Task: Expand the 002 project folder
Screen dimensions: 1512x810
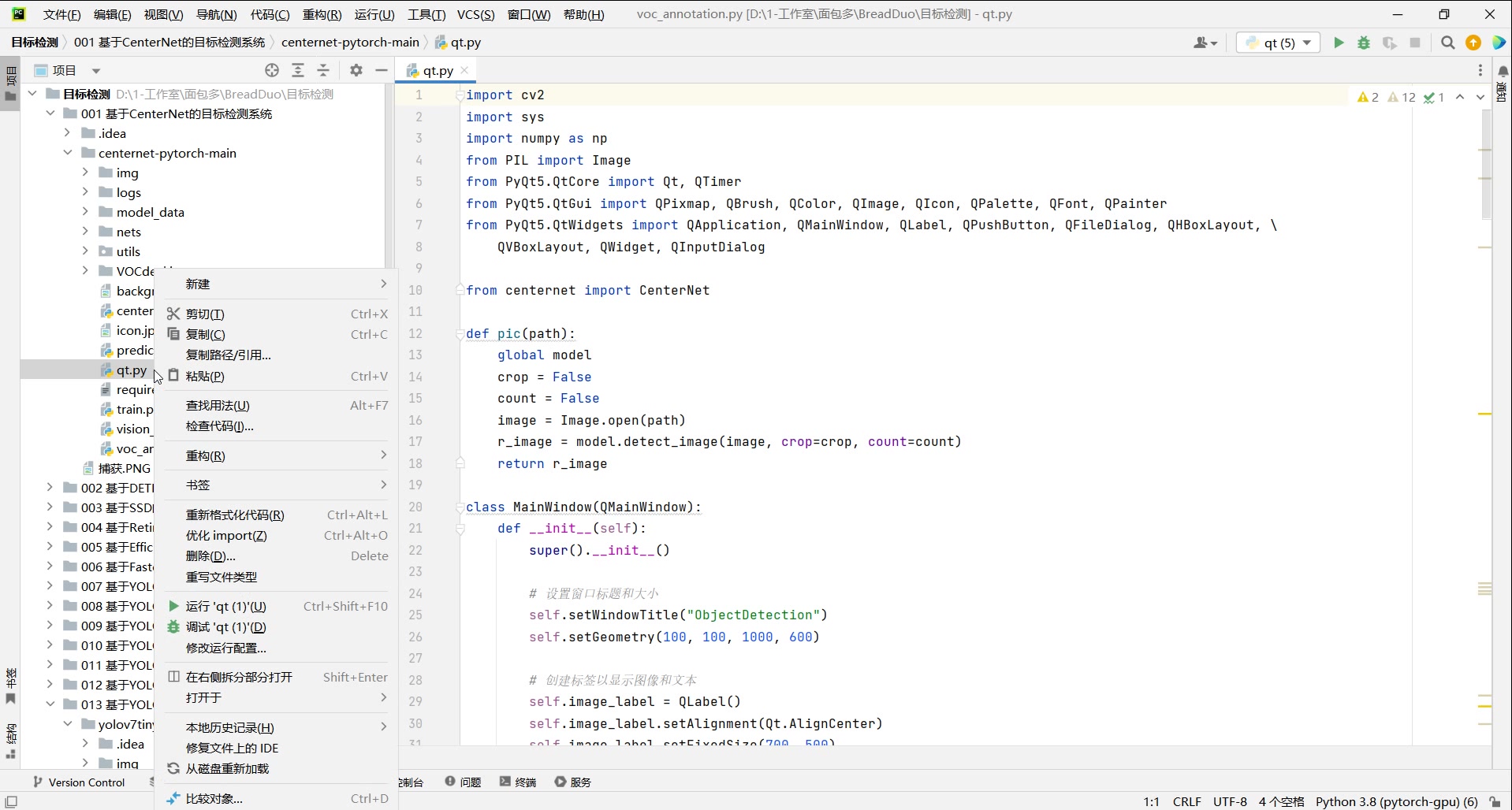Action: [50, 488]
